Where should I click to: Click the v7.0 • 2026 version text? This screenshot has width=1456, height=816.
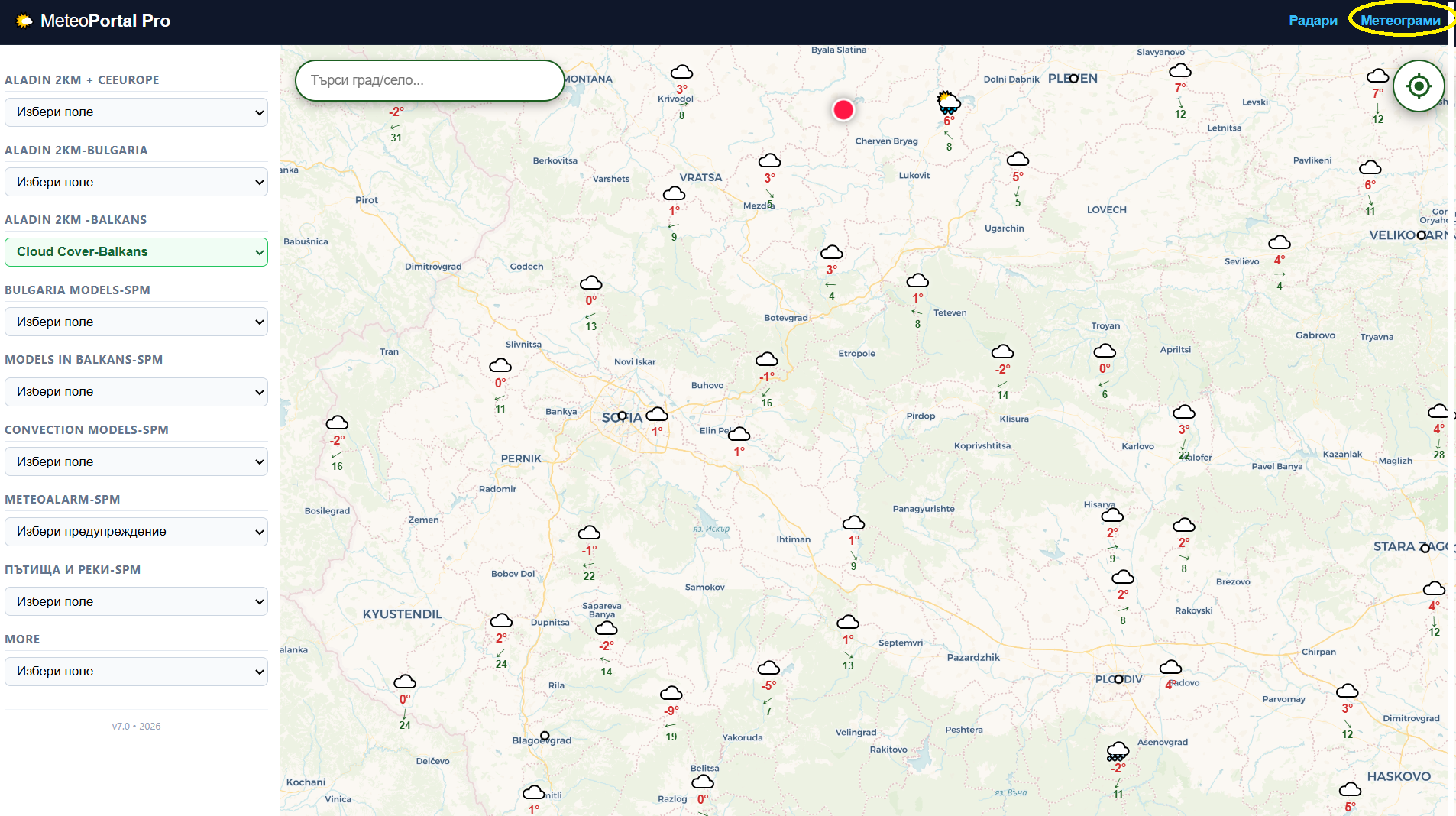136,727
